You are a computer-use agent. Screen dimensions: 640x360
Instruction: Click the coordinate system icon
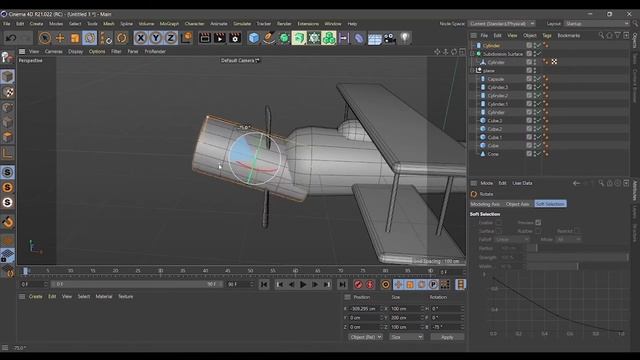point(186,38)
